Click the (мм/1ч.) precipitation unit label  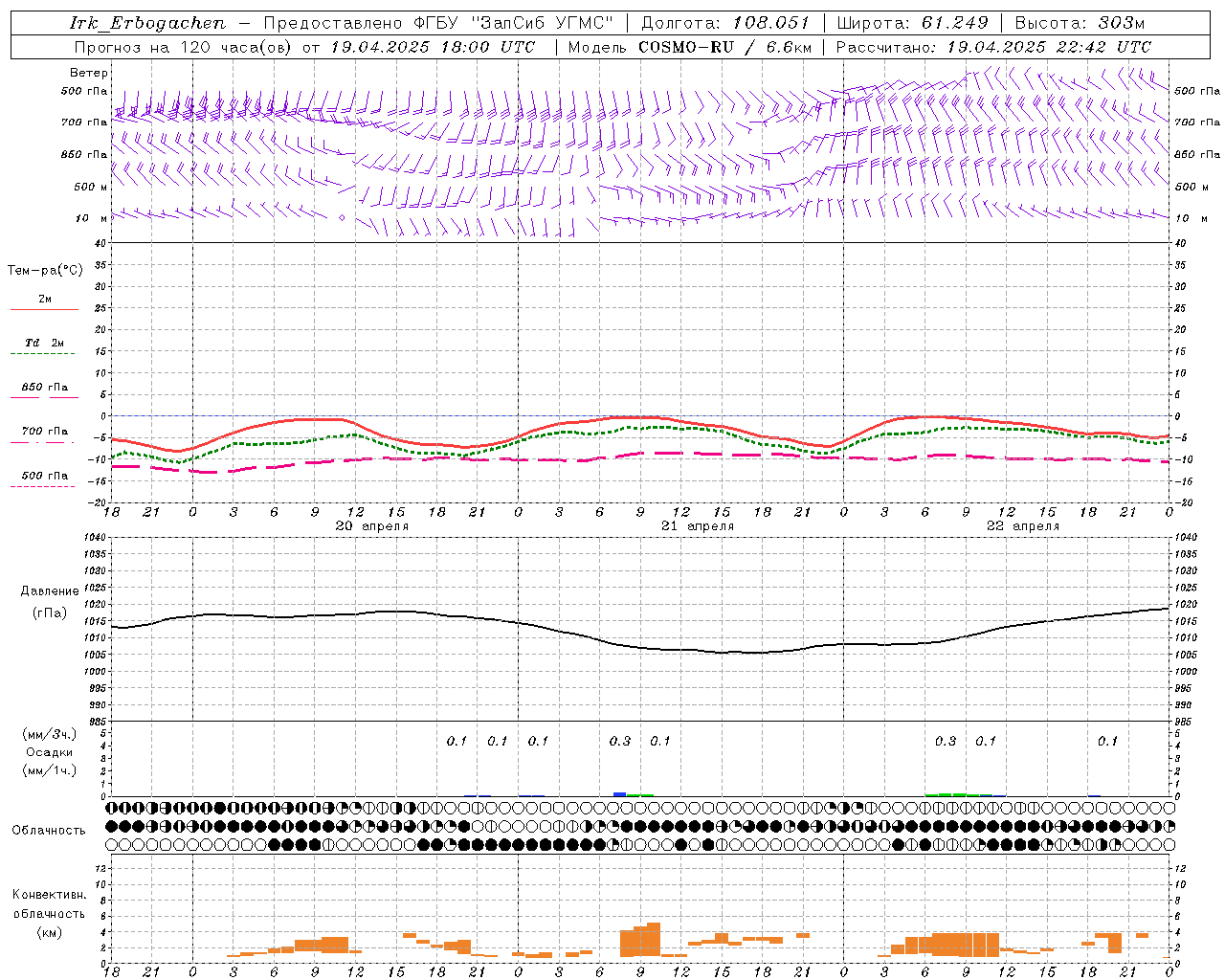(x=50, y=770)
